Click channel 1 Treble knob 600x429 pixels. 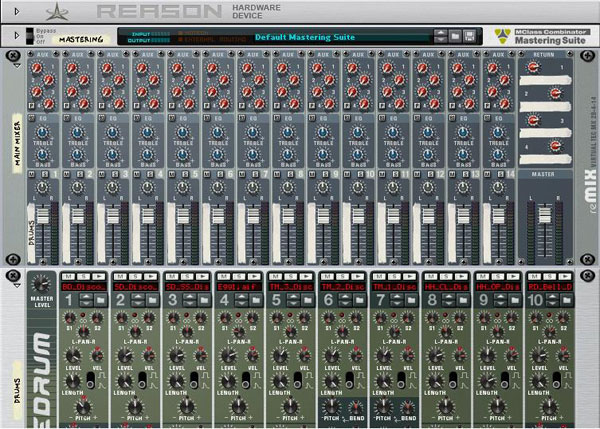(42, 133)
